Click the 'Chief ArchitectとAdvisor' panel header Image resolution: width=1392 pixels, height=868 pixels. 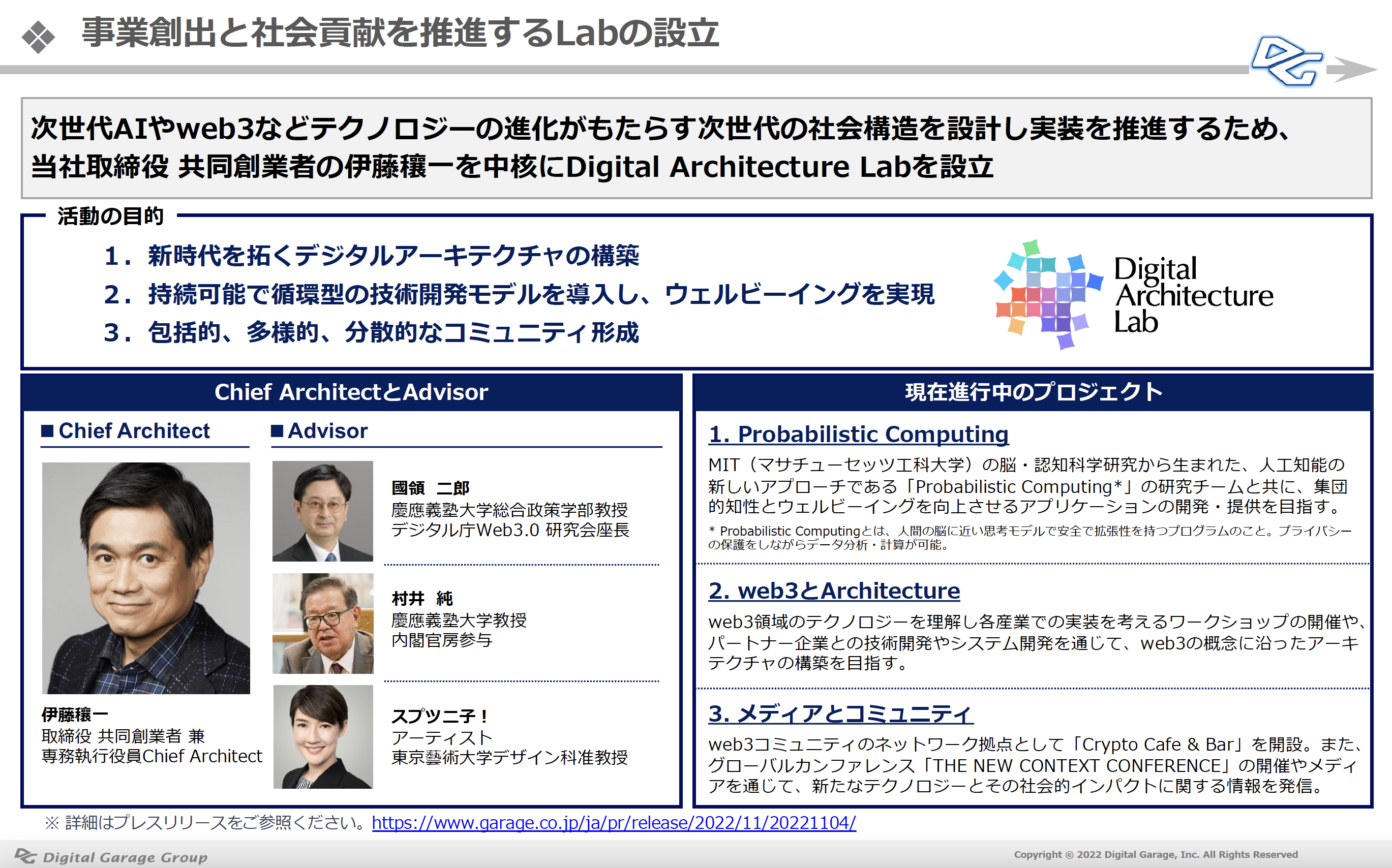click(x=351, y=392)
